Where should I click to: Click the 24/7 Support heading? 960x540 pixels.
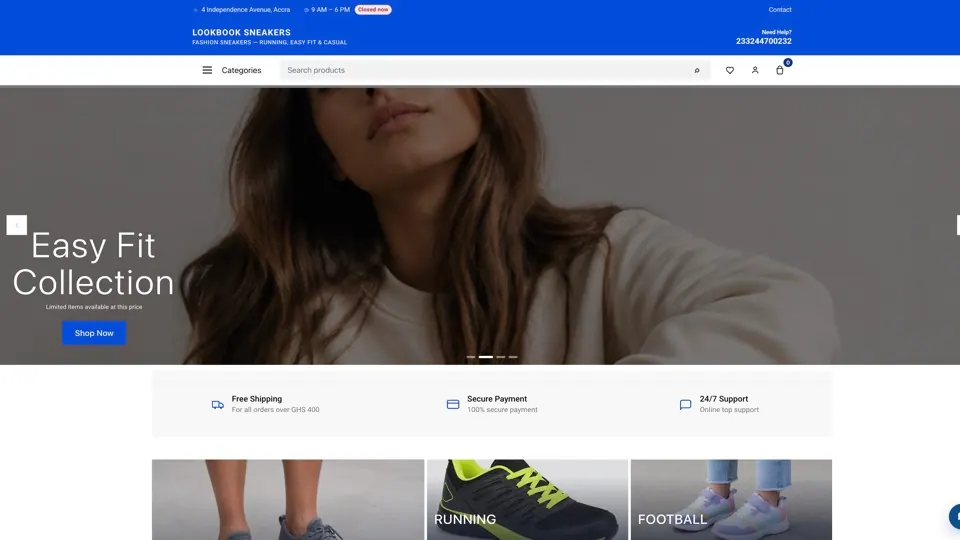coord(724,399)
